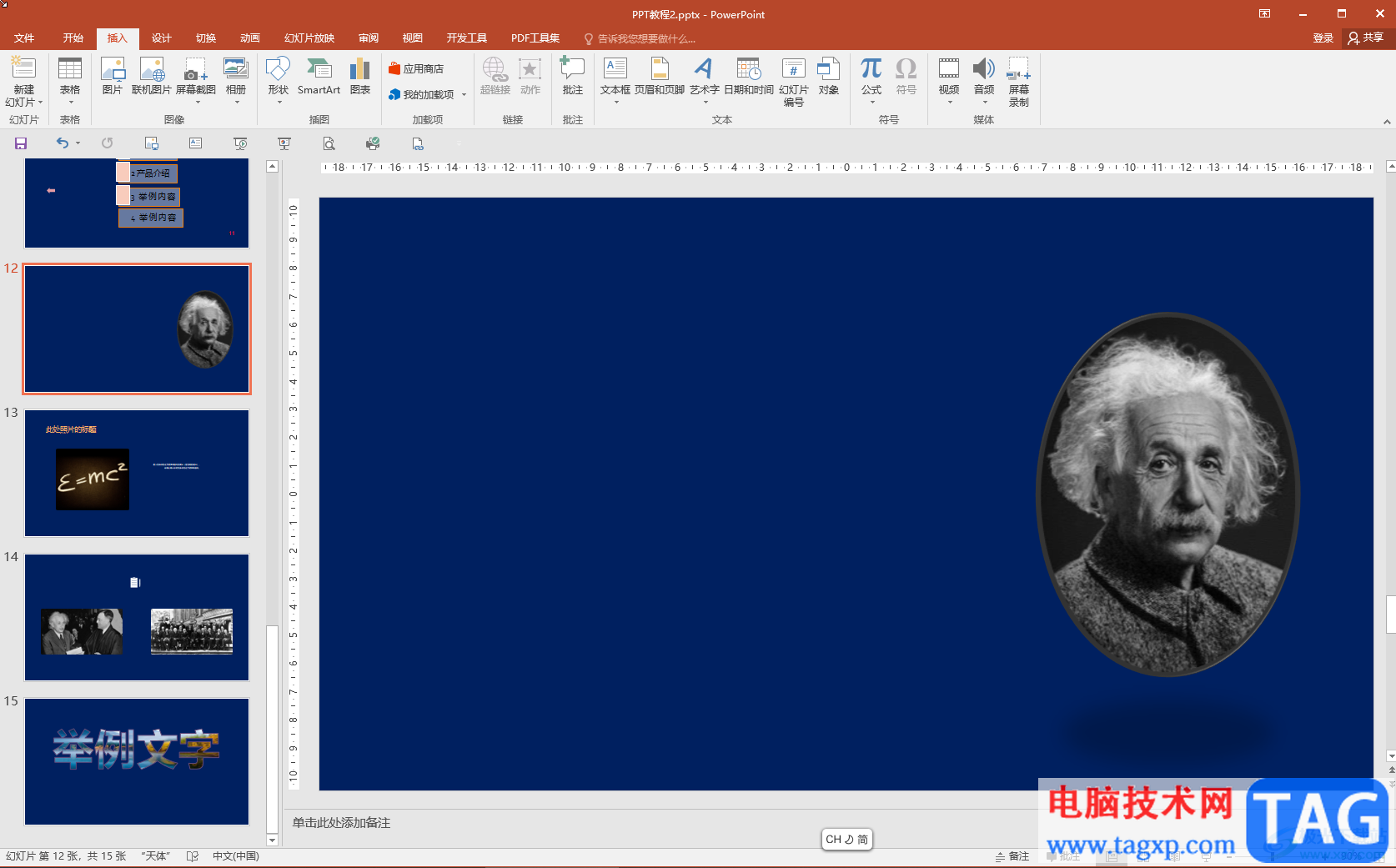Select the Einstein oval picture on slide
This screenshot has width=1396, height=868.
(1168, 494)
